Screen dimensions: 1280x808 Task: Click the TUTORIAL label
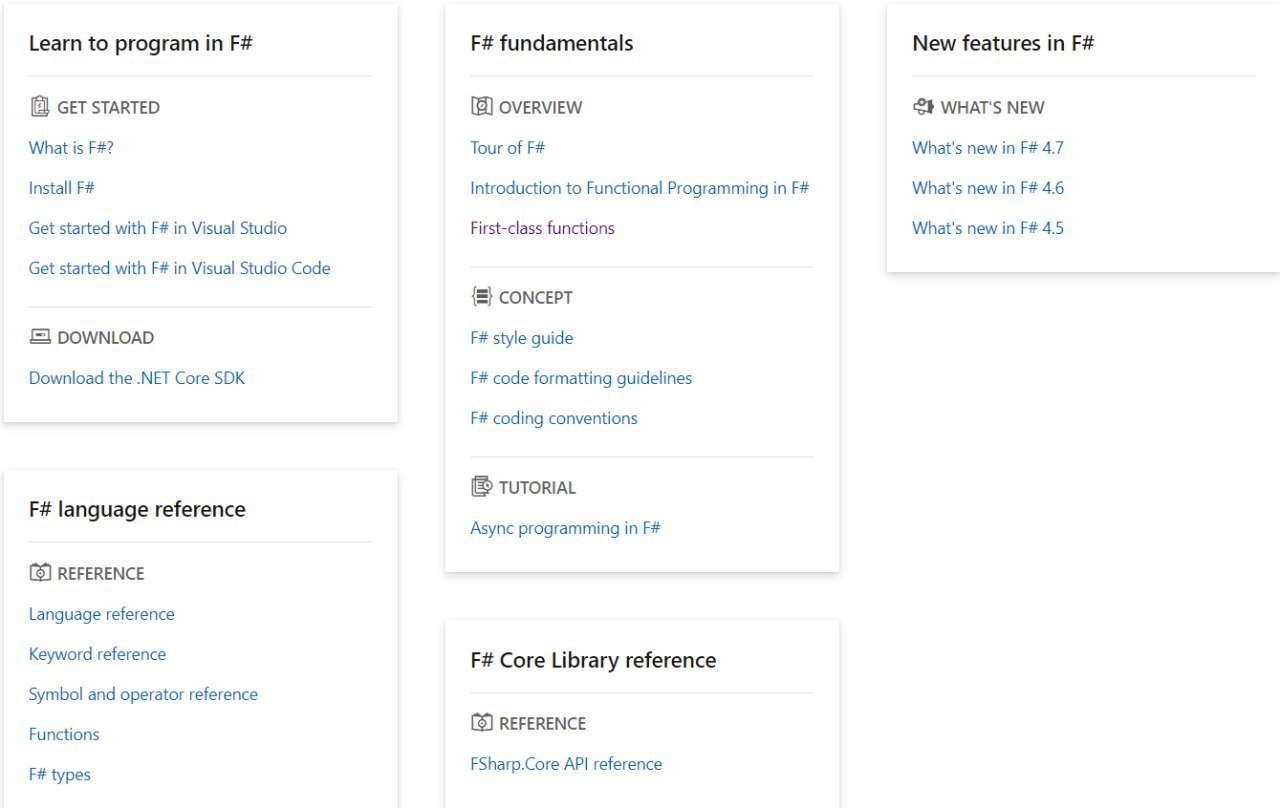tap(538, 488)
